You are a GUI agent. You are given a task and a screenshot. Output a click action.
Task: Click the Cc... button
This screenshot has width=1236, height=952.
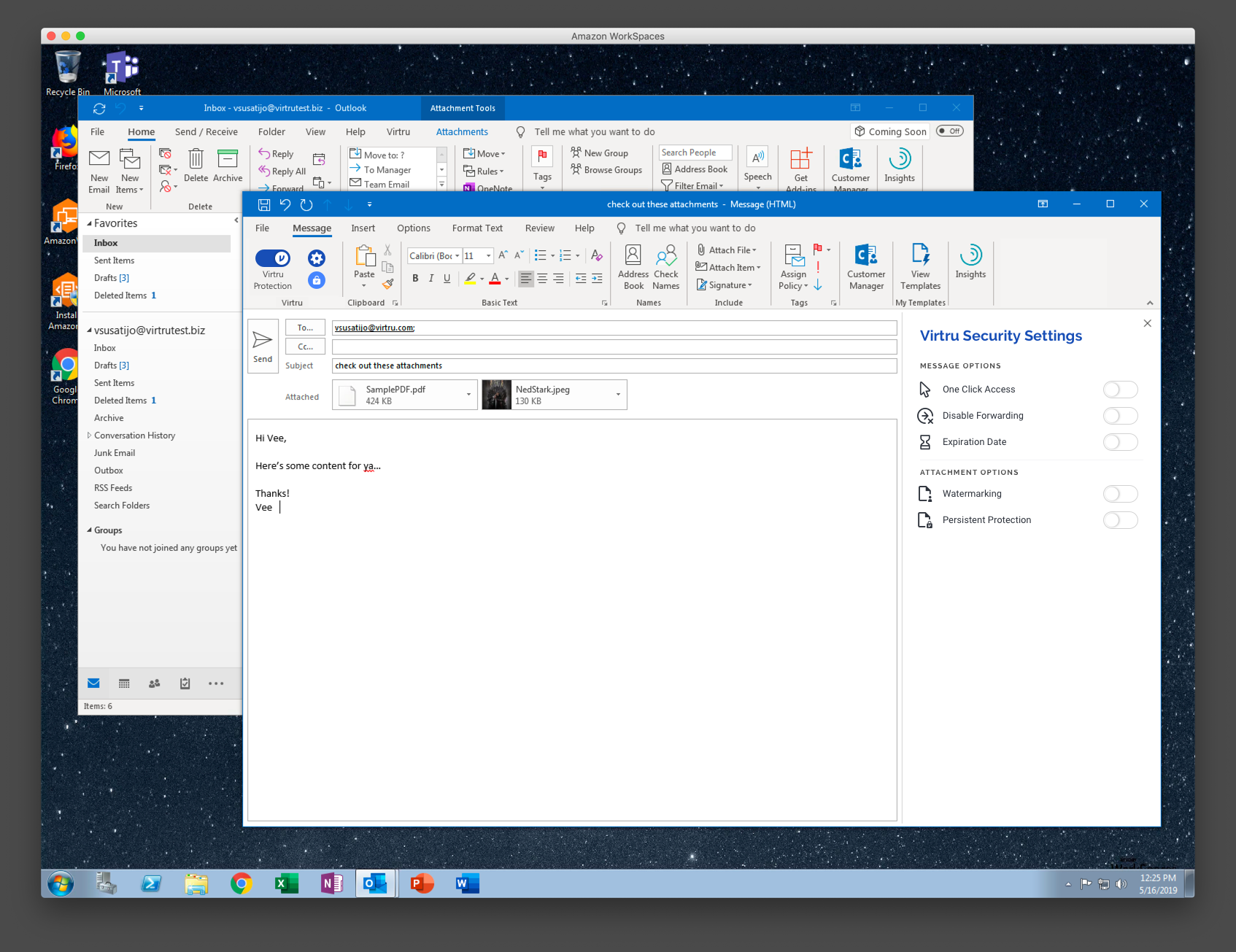pyautogui.click(x=305, y=347)
